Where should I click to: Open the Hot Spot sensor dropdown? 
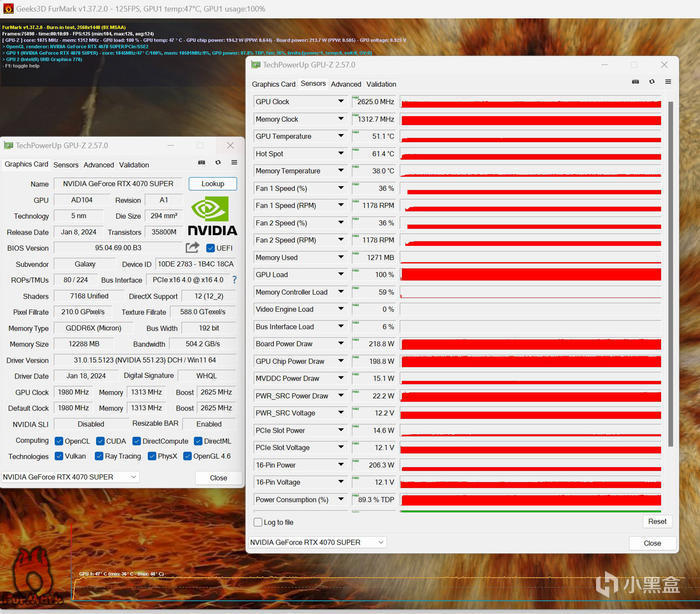click(341, 153)
